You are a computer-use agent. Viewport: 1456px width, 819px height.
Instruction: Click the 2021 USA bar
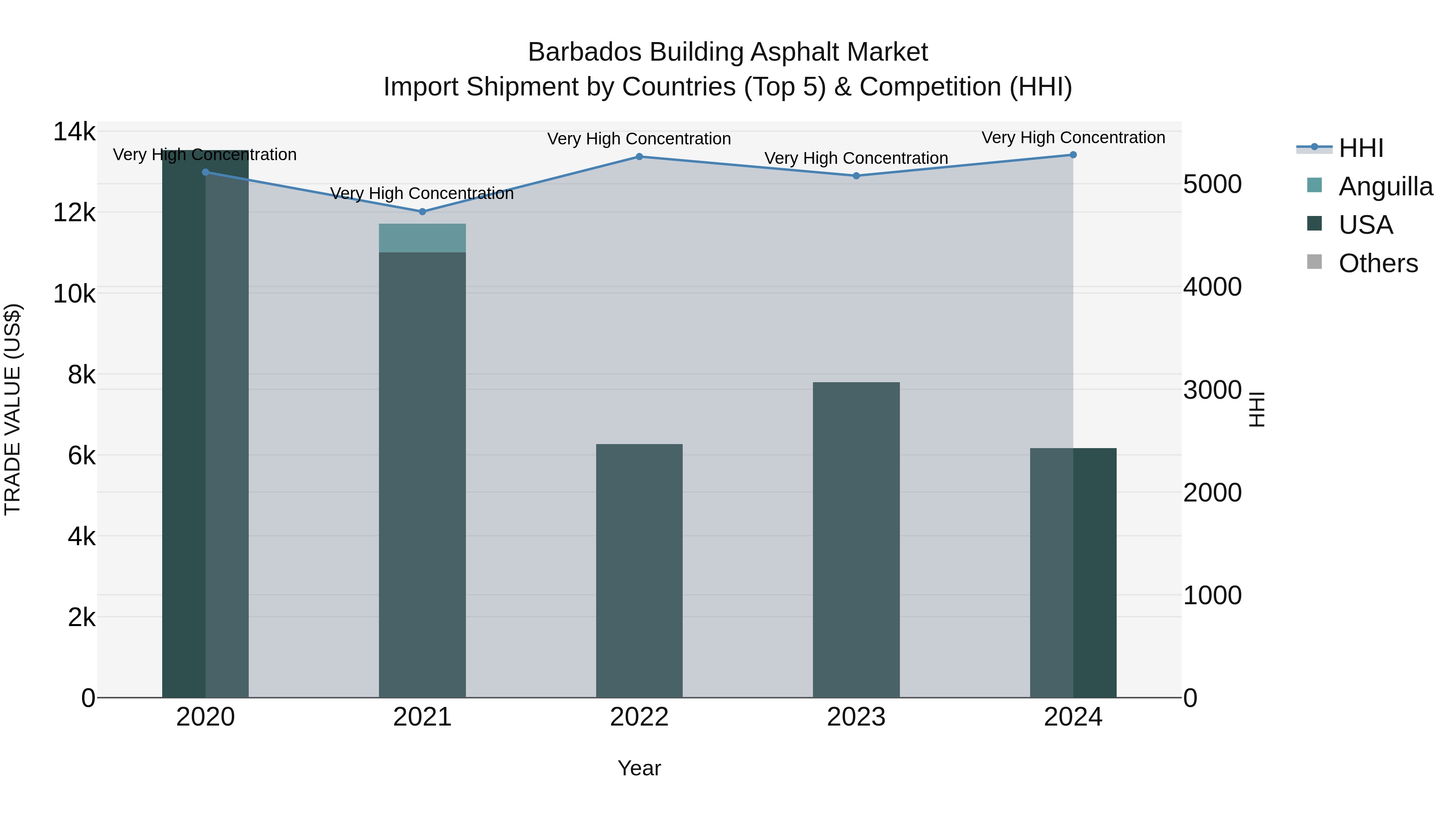(422, 475)
